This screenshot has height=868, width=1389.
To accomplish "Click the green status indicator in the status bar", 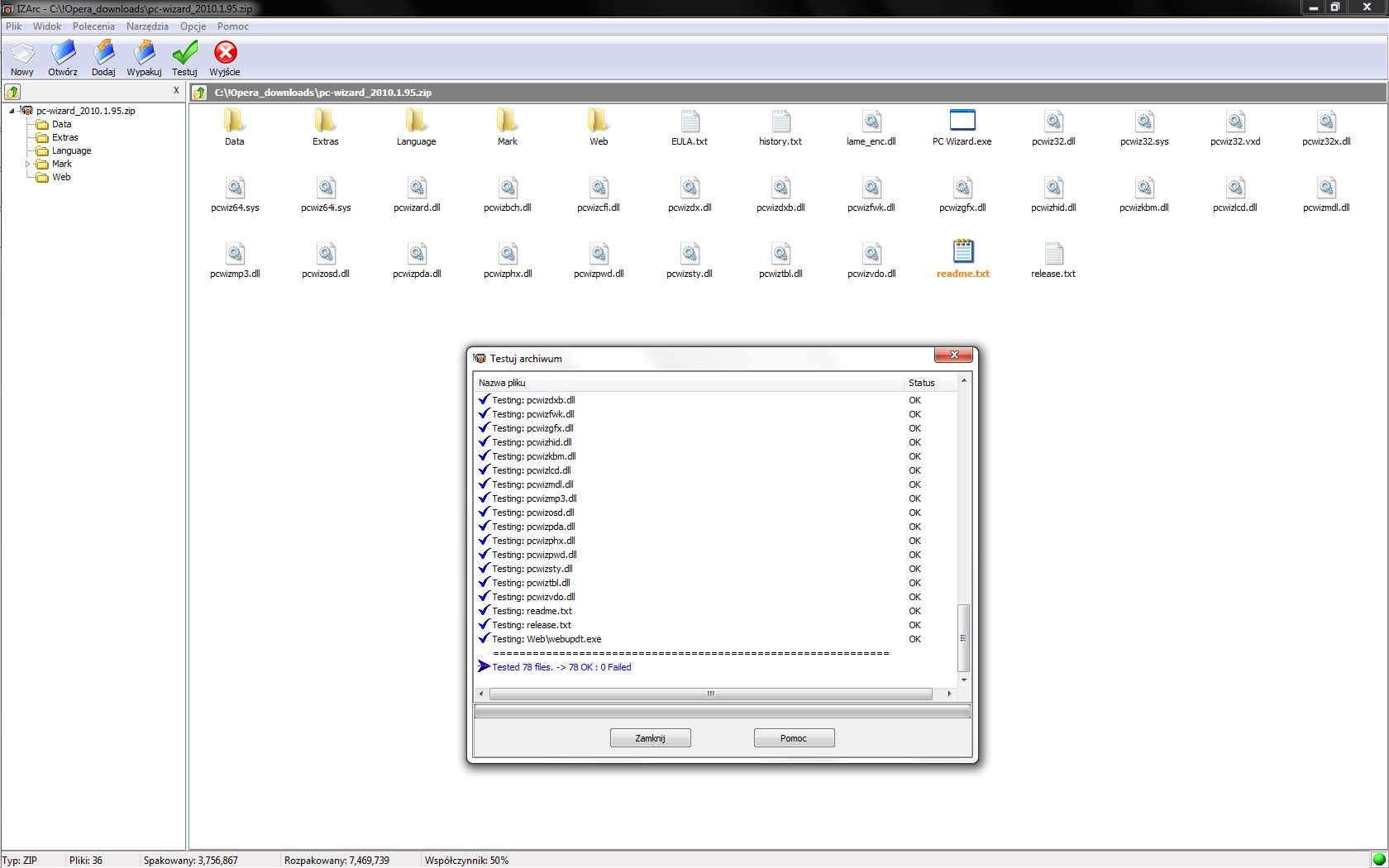I will tap(1378, 860).
